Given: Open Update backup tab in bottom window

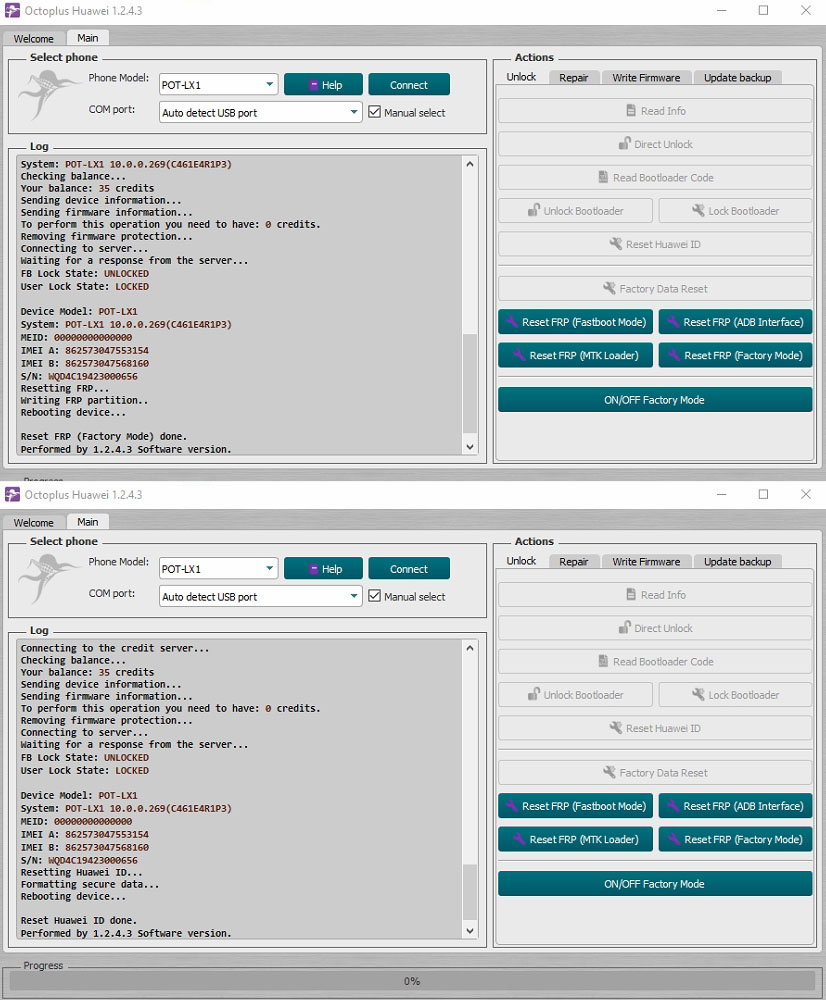Looking at the screenshot, I should coord(737,562).
